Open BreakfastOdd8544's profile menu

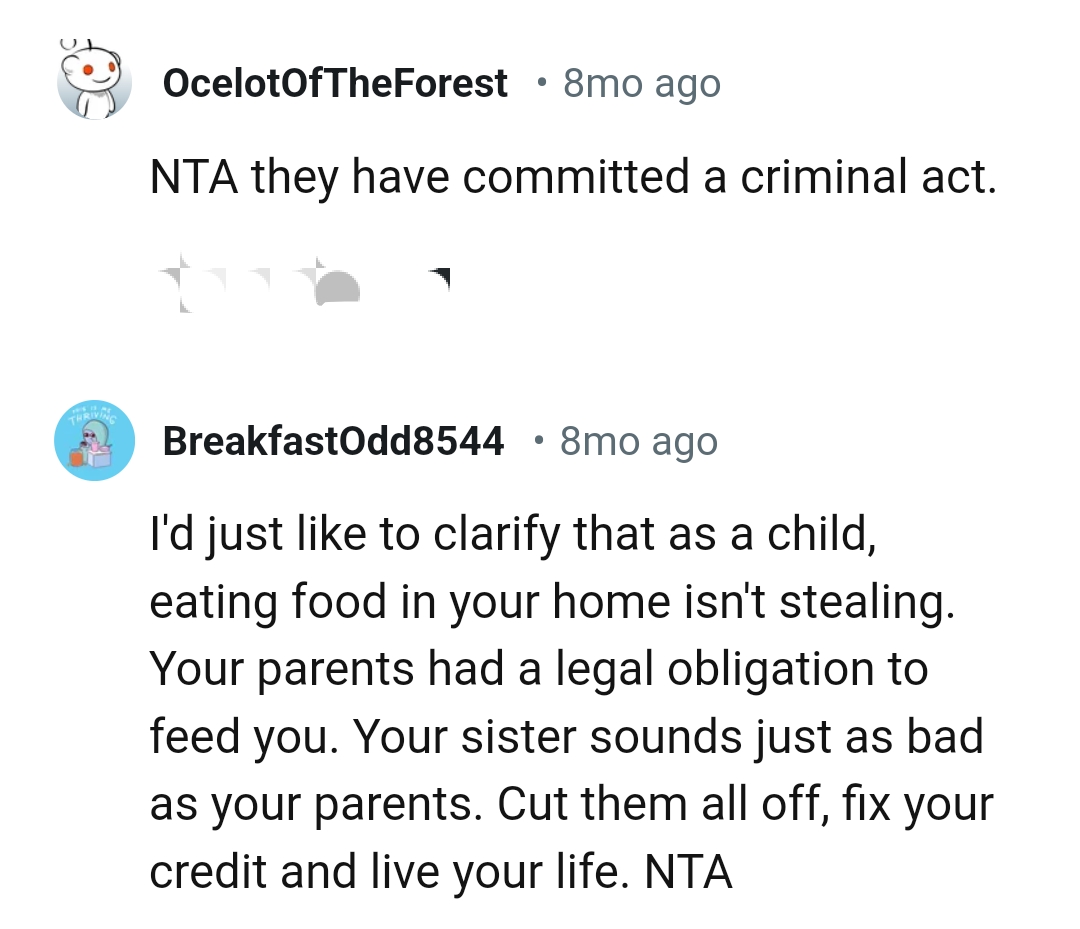[335, 440]
